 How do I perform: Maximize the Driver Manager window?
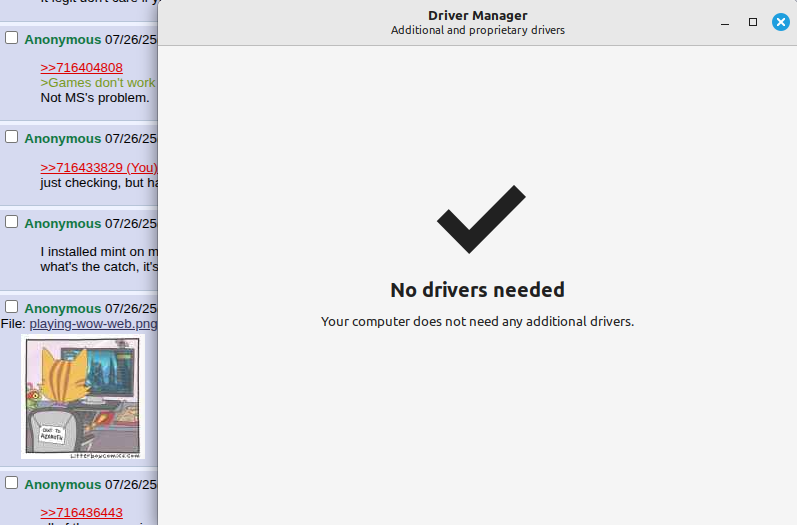[753, 22]
